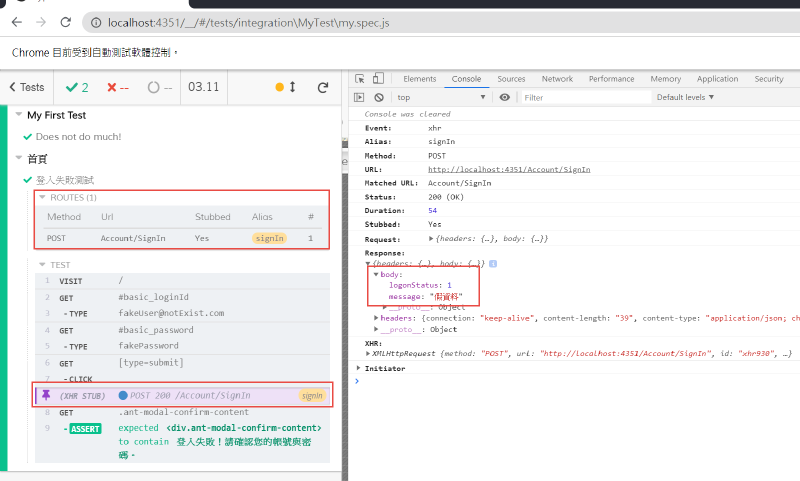Click the clear console icon
The height and width of the screenshot is (481, 800).
click(379, 97)
